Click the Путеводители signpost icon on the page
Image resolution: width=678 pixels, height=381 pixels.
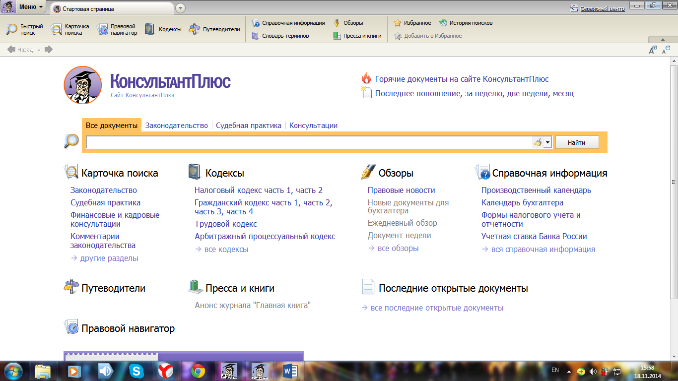pos(71,287)
